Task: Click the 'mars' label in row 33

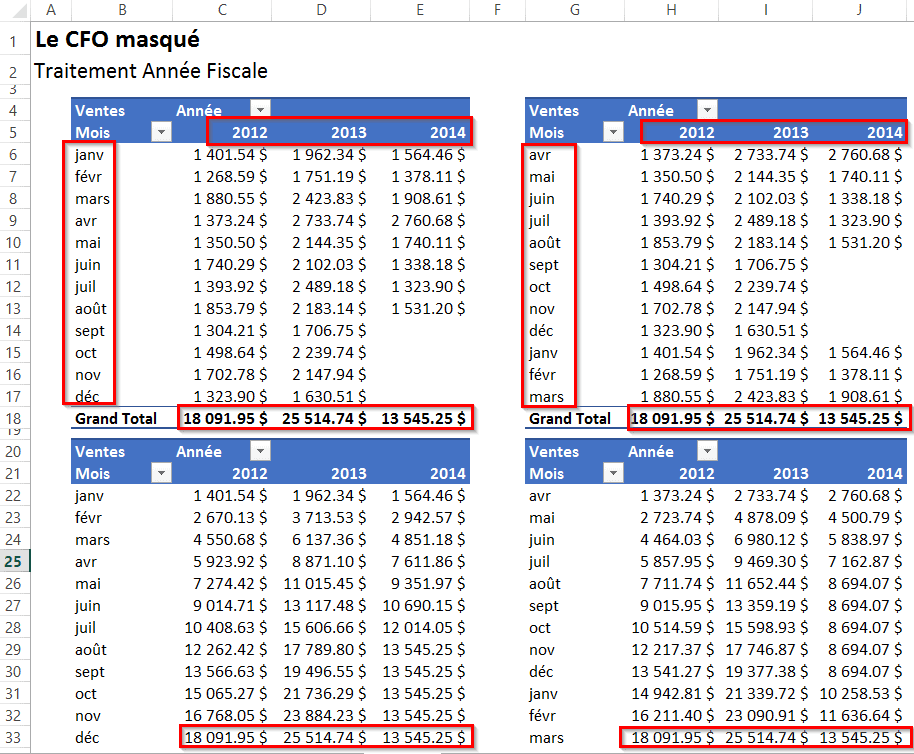Action: (546, 739)
